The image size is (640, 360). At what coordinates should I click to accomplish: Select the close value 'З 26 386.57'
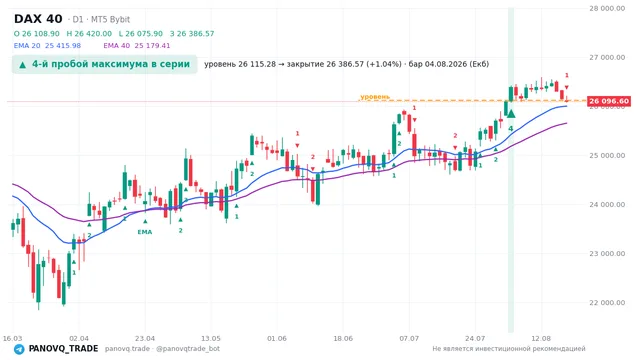[192, 33]
